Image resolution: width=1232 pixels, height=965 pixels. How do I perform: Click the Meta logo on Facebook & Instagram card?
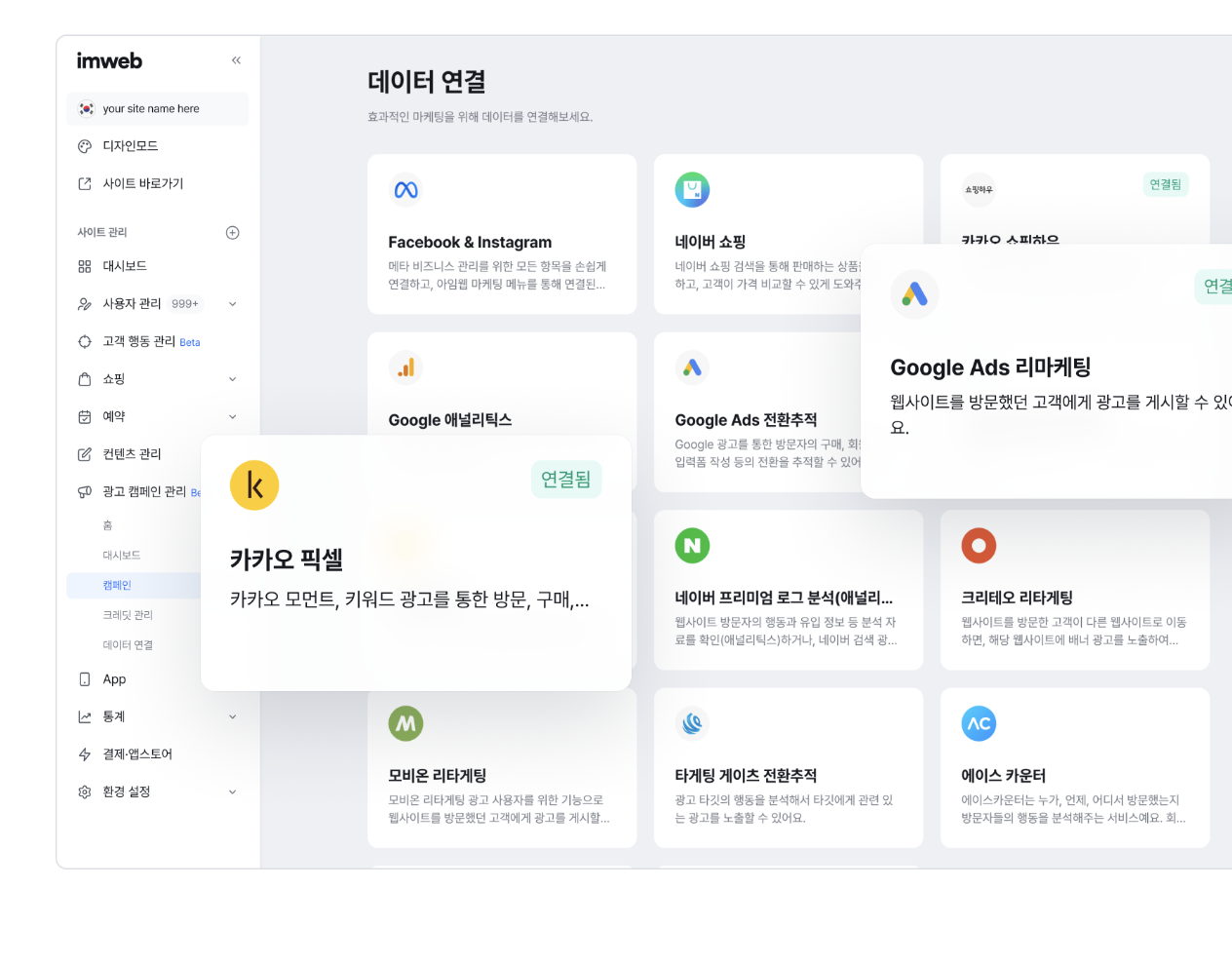(x=405, y=190)
